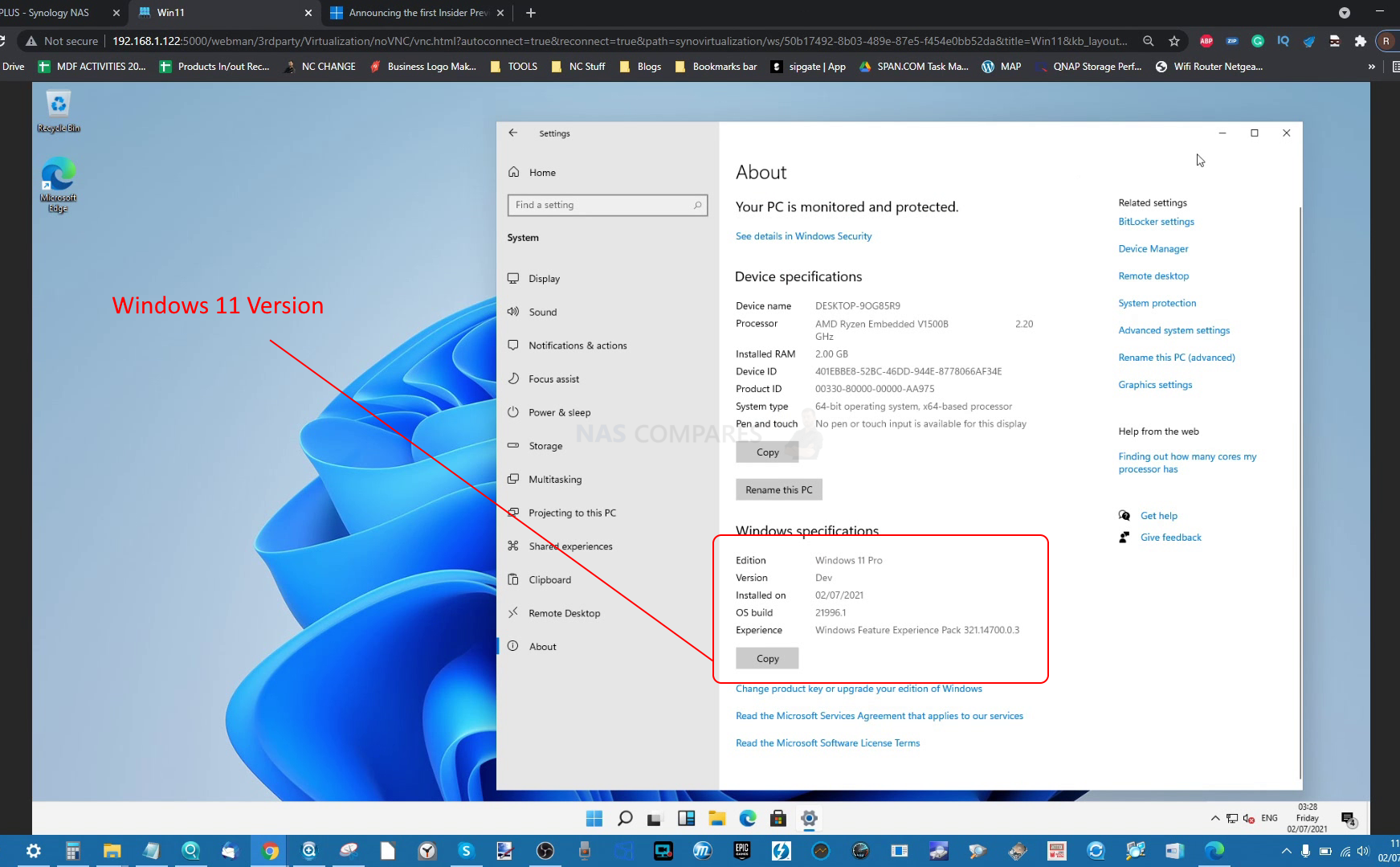
Task: Switch to Announcing the first Insider Preview tab
Action: pyautogui.click(x=416, y=13)
